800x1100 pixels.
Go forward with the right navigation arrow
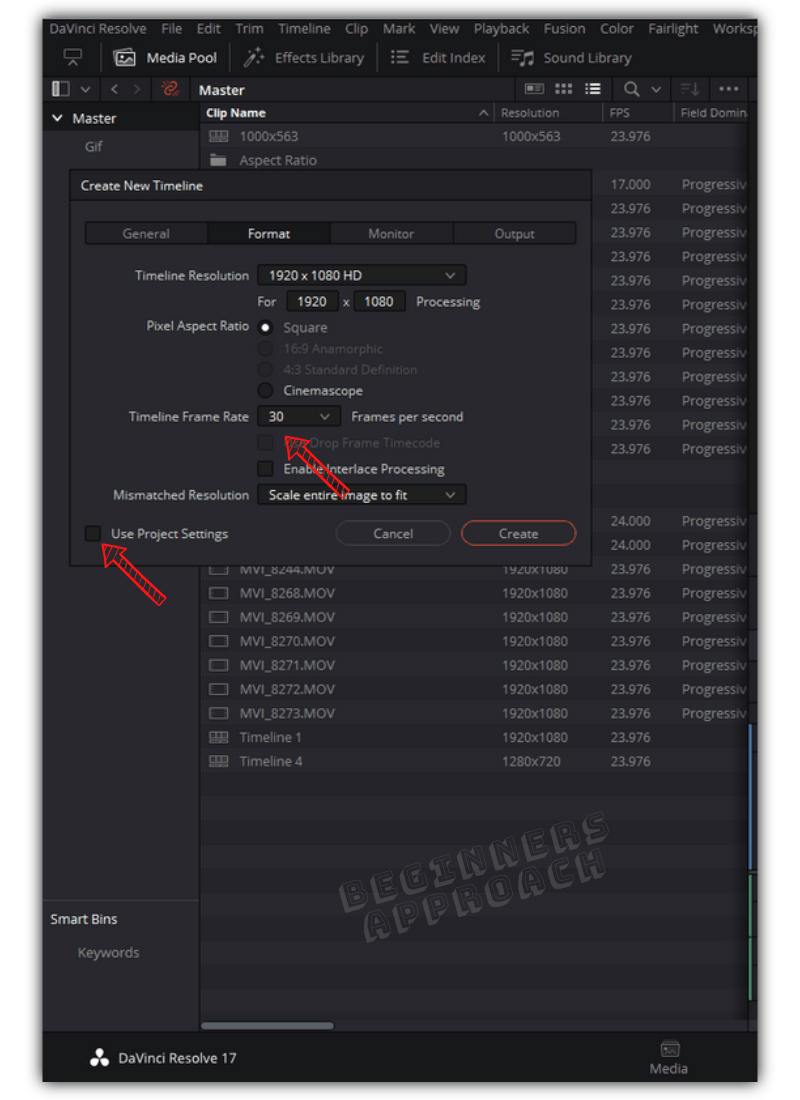click(137, 89)
